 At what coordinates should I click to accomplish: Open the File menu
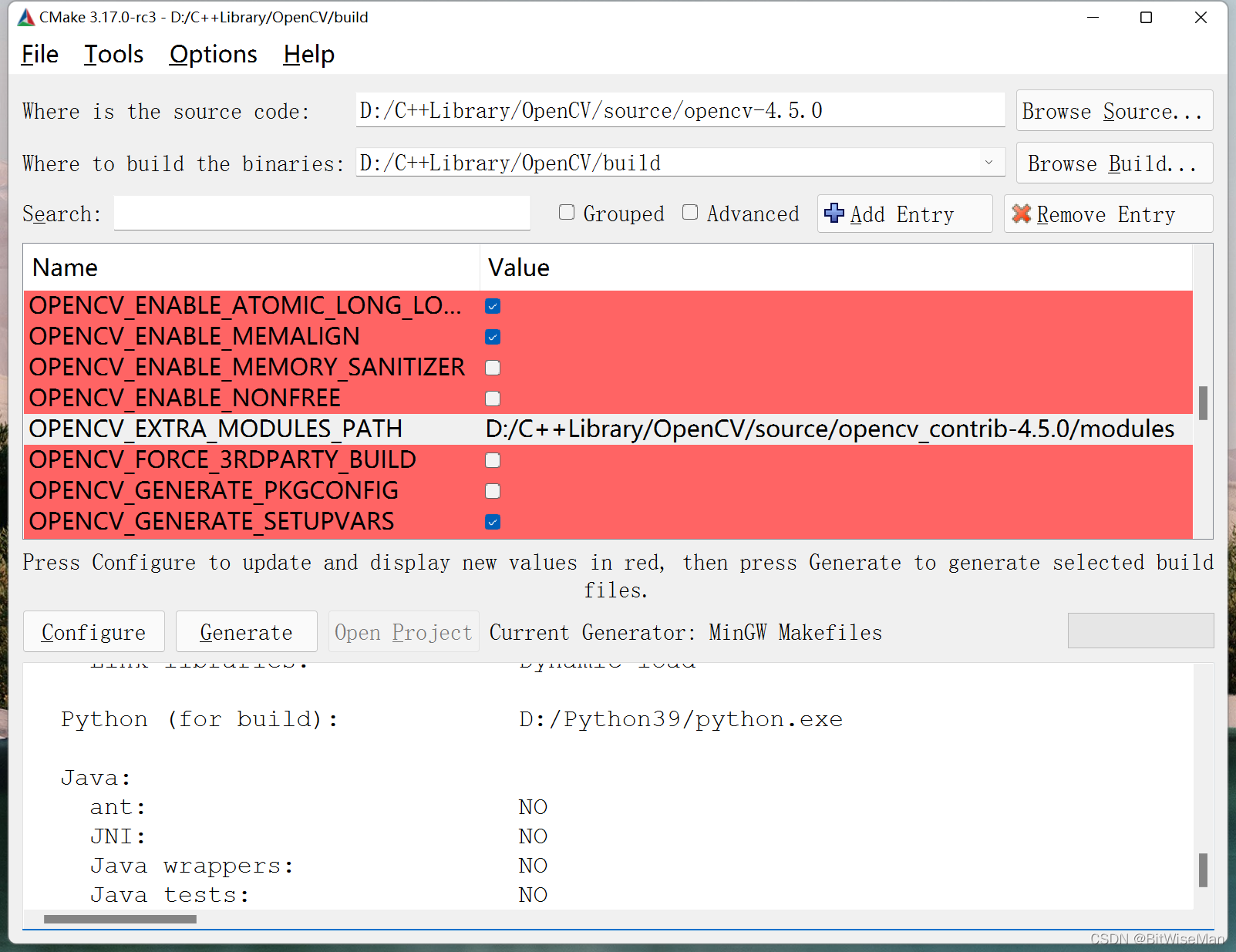(40, 55)
